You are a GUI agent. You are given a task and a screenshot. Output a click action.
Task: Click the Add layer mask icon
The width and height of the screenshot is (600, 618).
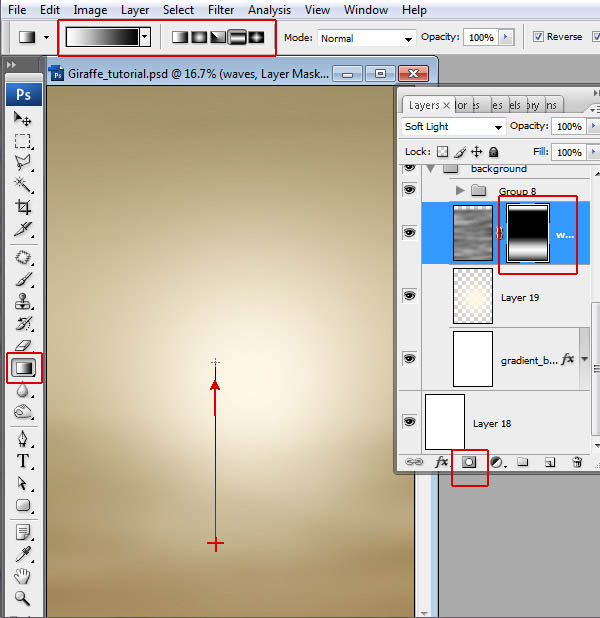click(x=468, y=462)
